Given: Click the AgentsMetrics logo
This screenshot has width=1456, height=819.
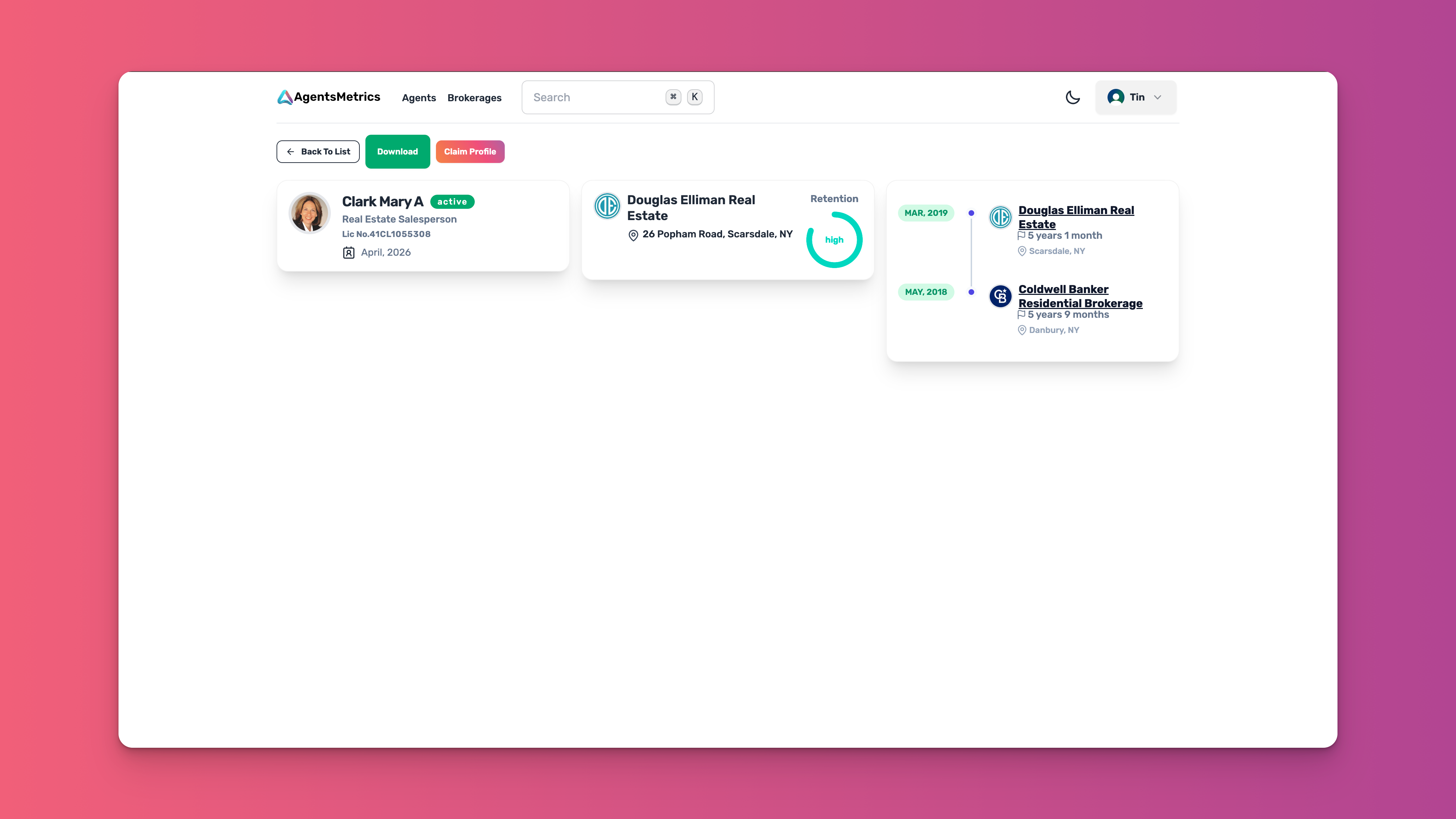Looking at the screenshot, I should tap(329, 97).
